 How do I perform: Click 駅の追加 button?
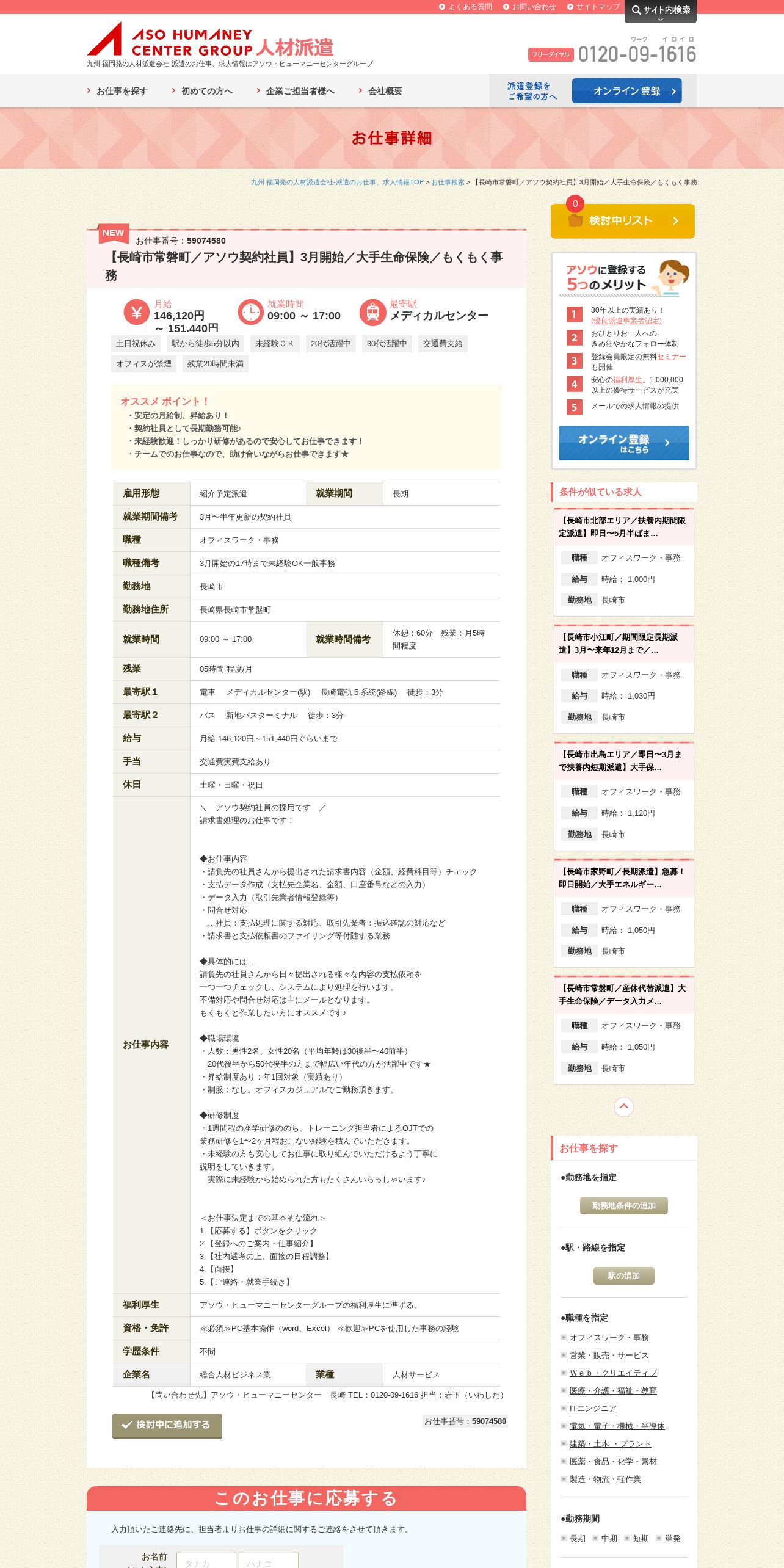coord(623,1276)
